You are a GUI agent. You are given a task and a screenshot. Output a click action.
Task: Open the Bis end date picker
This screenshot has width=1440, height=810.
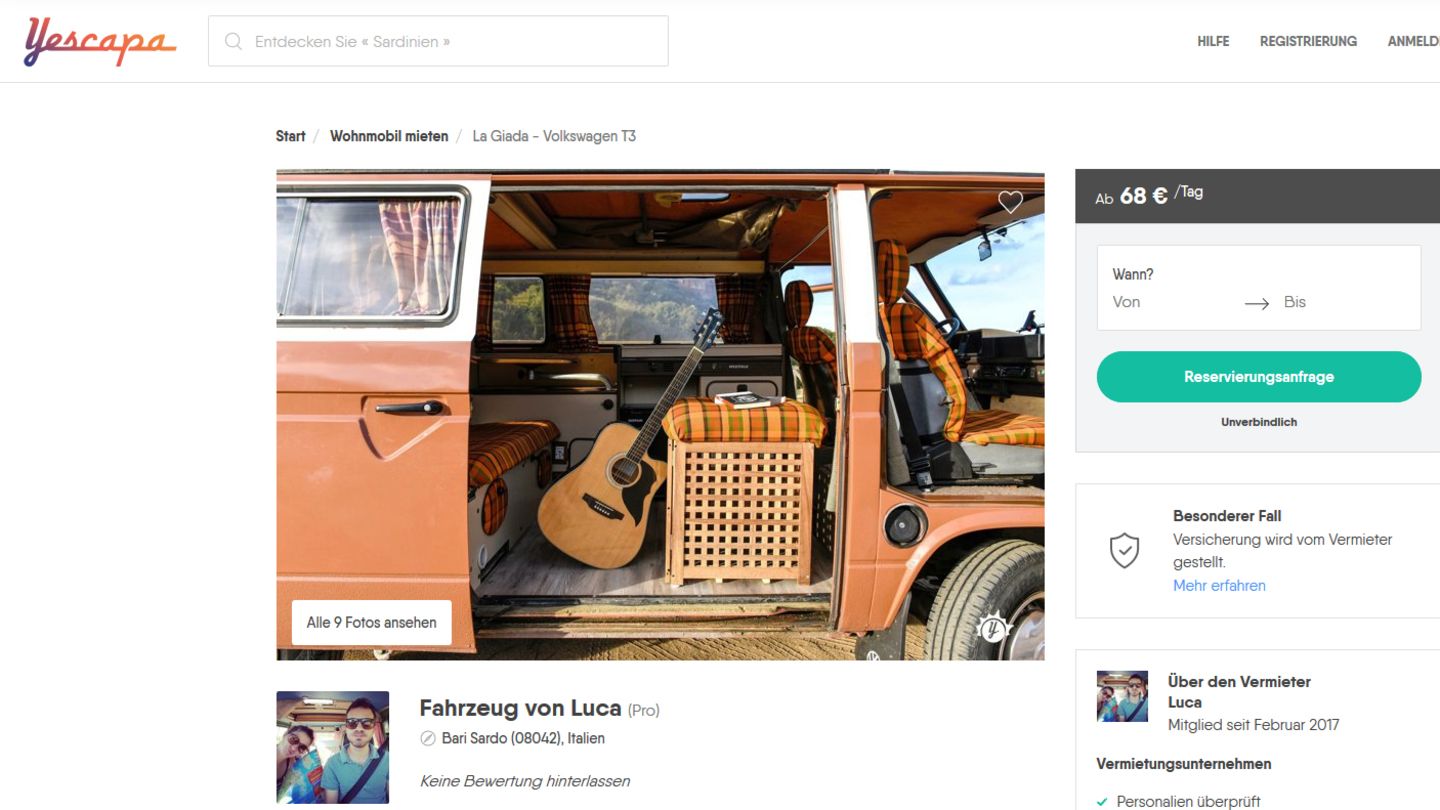(1295, 302)
